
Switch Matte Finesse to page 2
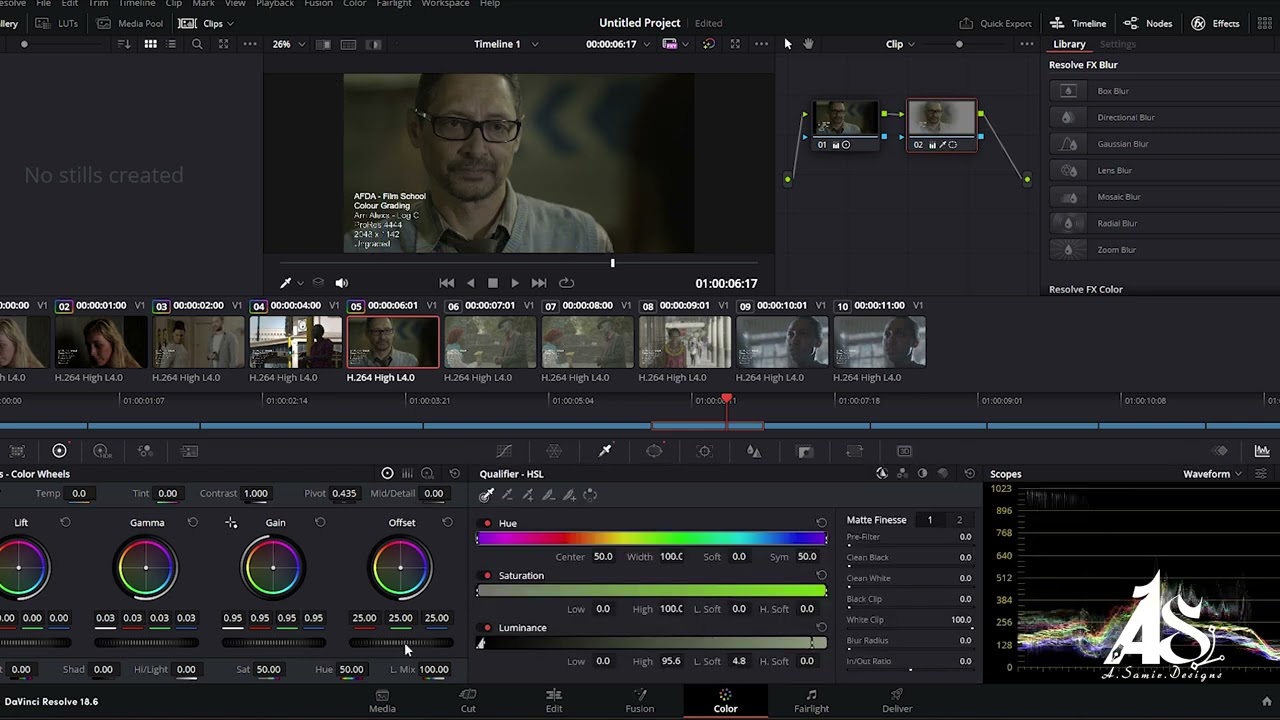[x=959, y=520]
